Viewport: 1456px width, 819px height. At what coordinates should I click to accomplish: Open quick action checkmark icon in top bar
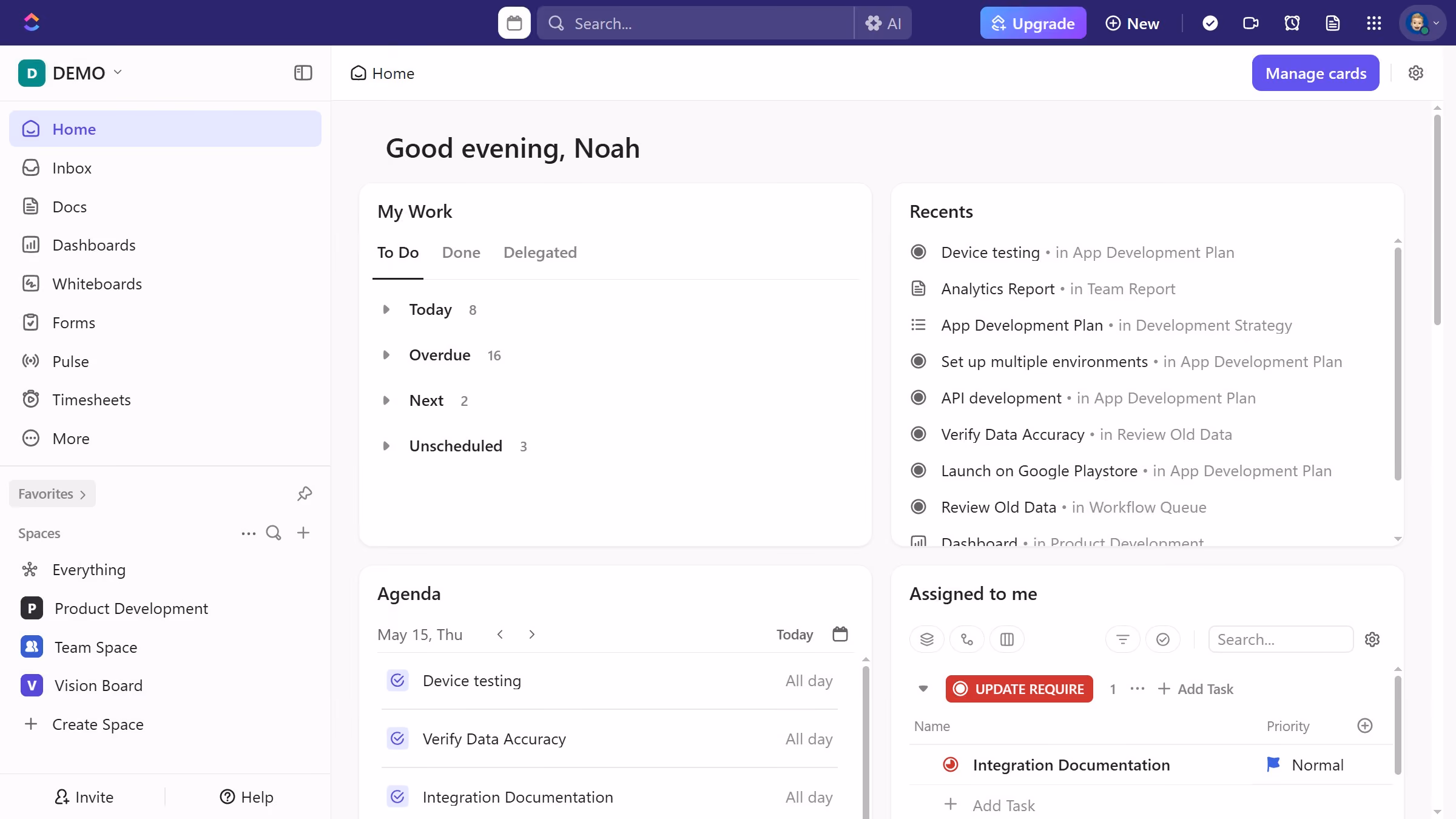pyautogui.click(x=1210, y=23)
